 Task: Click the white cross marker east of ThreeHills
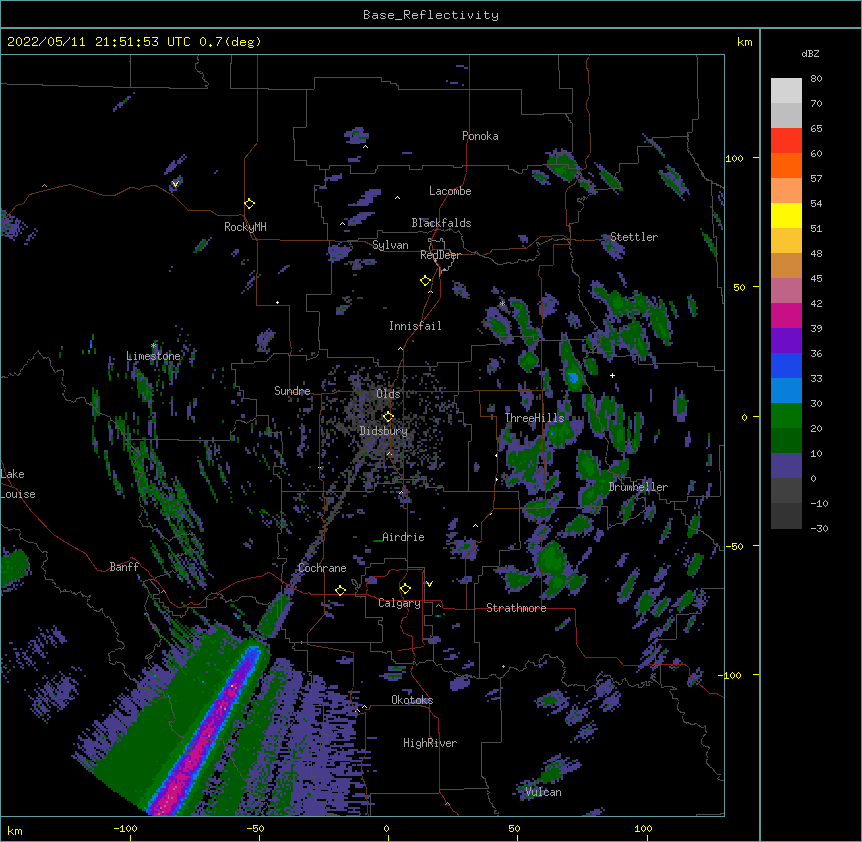612,375
